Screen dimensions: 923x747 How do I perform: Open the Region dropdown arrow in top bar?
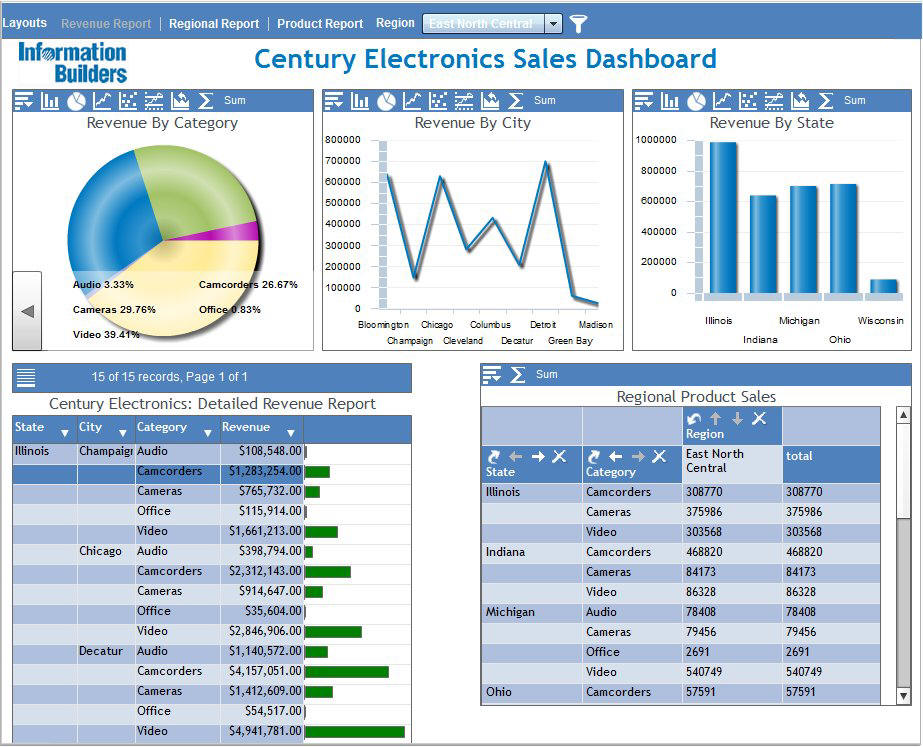click(553, 24)
